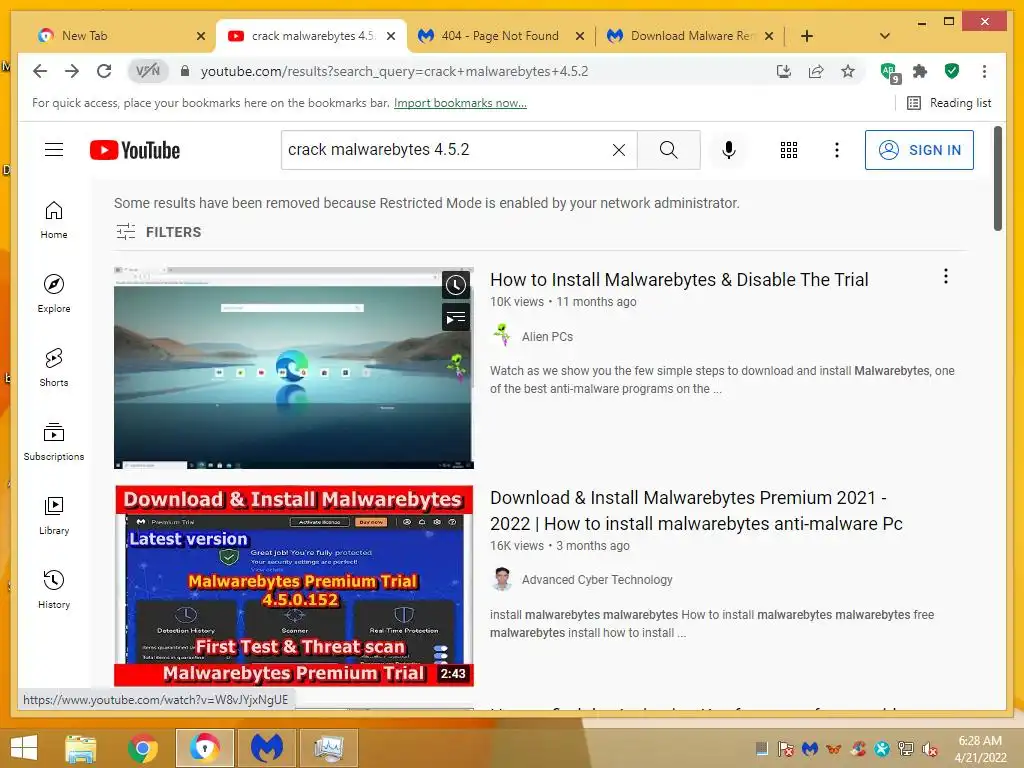Open the Reading list
Screen dimensions: 1024x768
coord(950,103)
